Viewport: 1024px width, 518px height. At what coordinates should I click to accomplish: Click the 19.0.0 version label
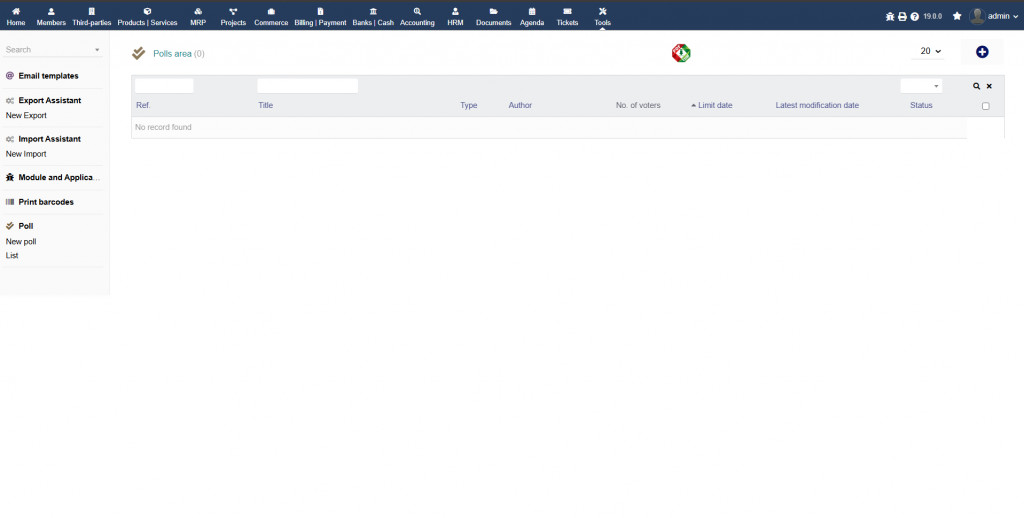click(x=933, y=16)
